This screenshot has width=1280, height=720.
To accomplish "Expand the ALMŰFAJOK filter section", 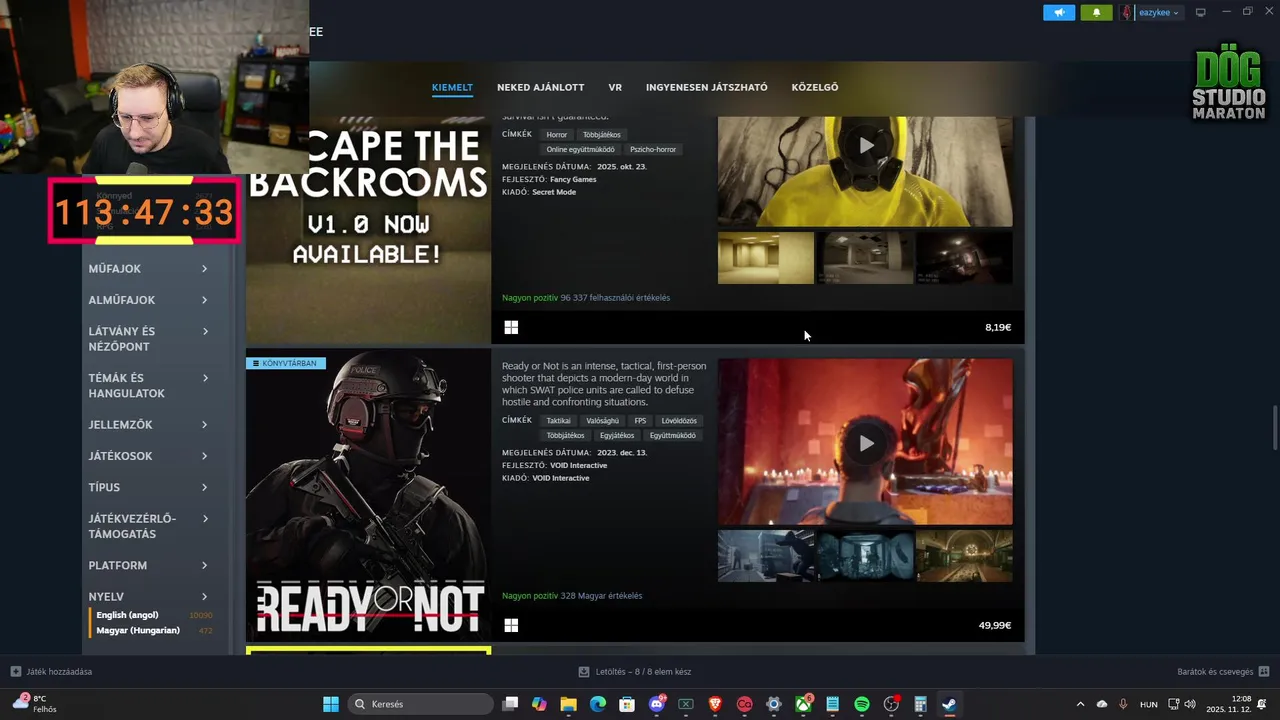I will coord(148,300).
